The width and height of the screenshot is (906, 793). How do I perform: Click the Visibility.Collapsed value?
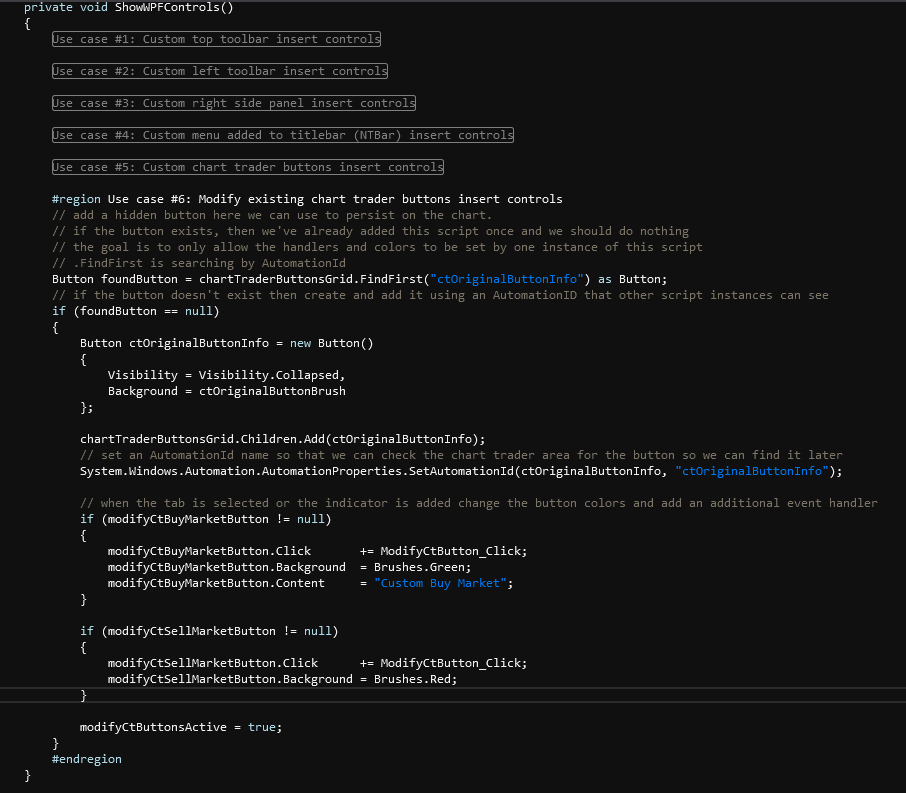point(271,375)
